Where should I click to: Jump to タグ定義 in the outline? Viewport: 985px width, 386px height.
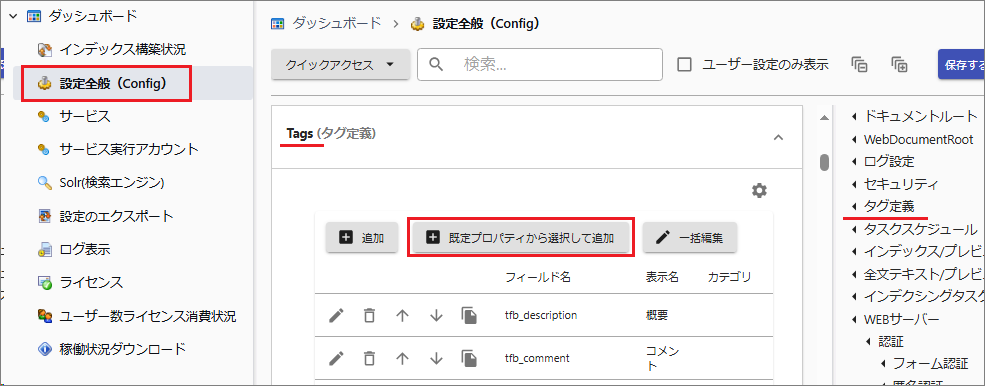click(889, 206)
